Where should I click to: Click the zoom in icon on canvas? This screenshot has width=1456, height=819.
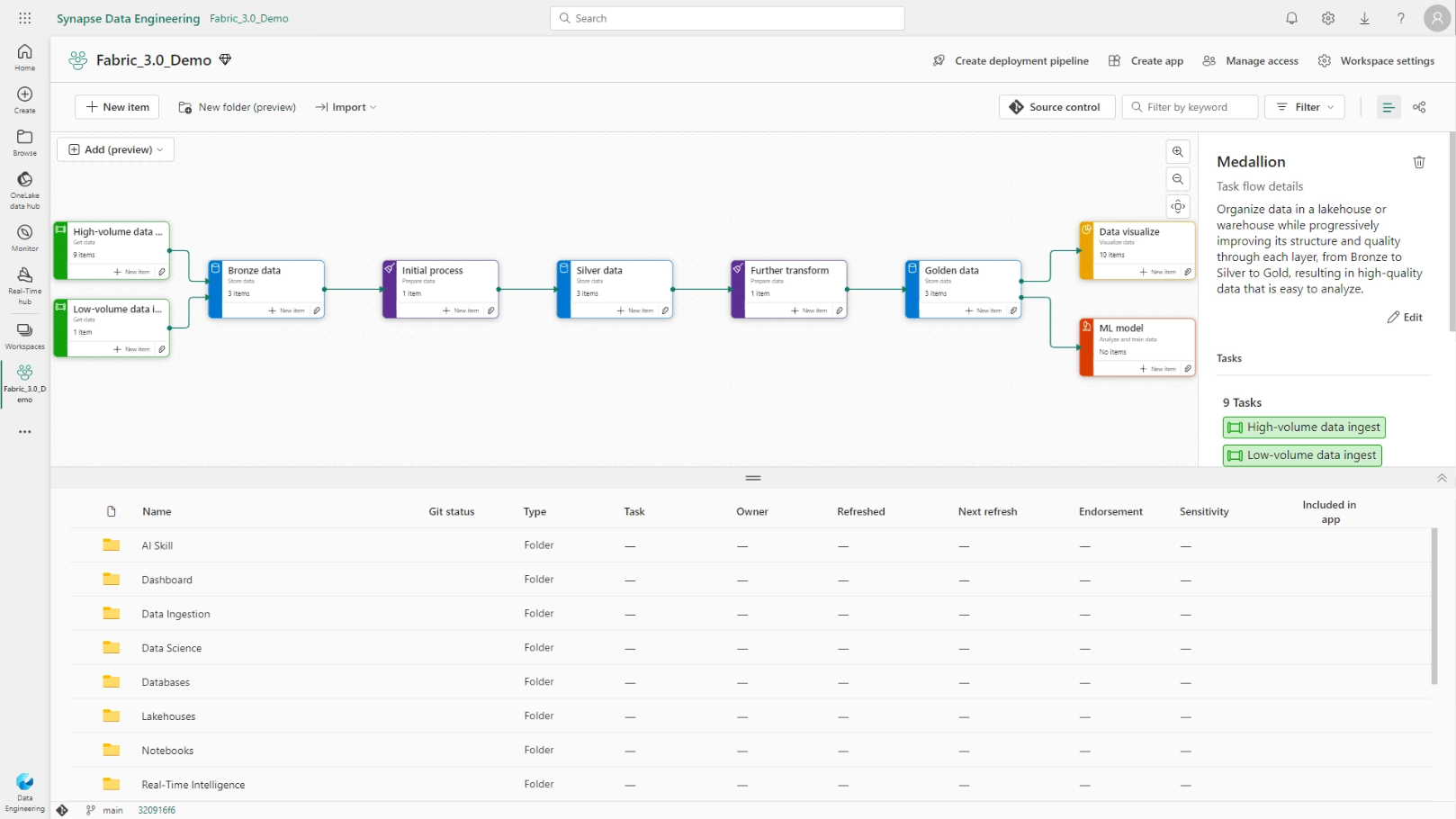(x=1177, y=152)
